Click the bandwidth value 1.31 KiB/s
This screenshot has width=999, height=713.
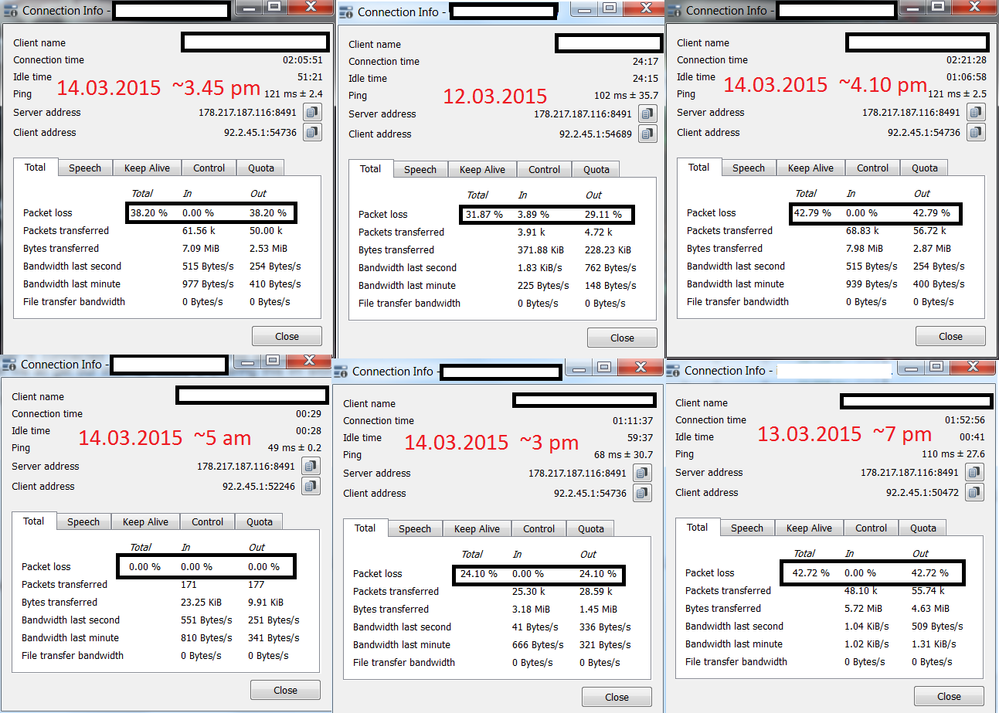[x=933, y=644]
